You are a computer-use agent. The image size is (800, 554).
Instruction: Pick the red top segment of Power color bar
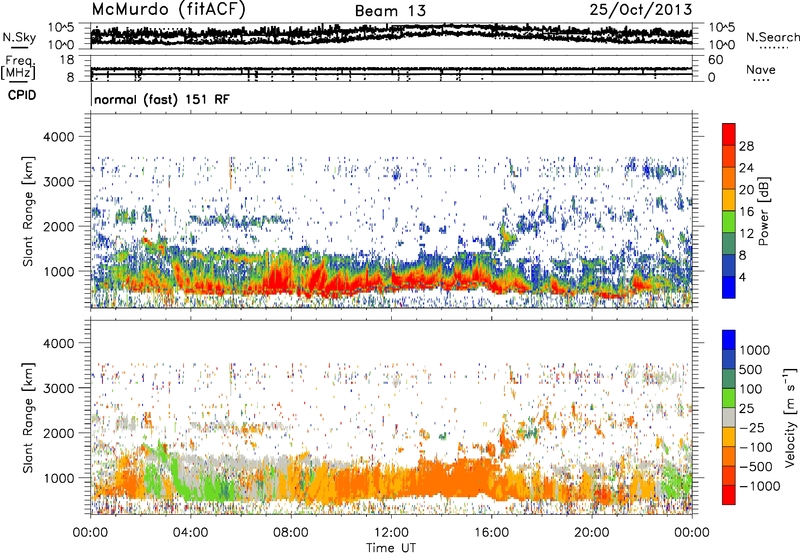(729, 135)
